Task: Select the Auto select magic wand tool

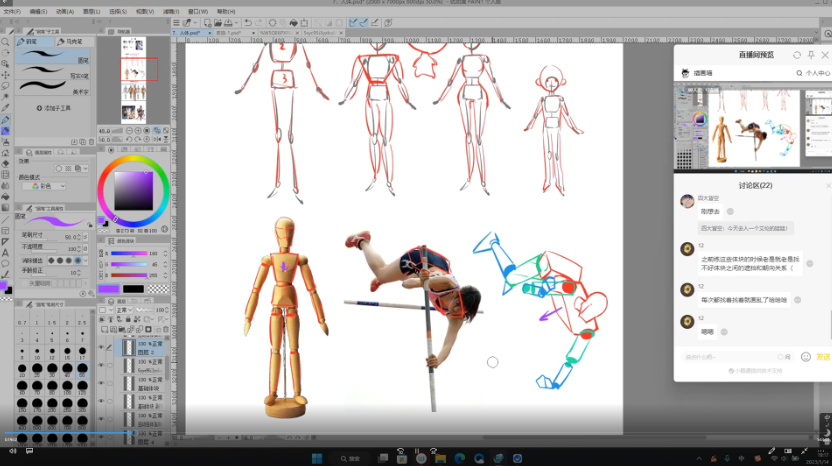Action: click(x=5, y=97)
